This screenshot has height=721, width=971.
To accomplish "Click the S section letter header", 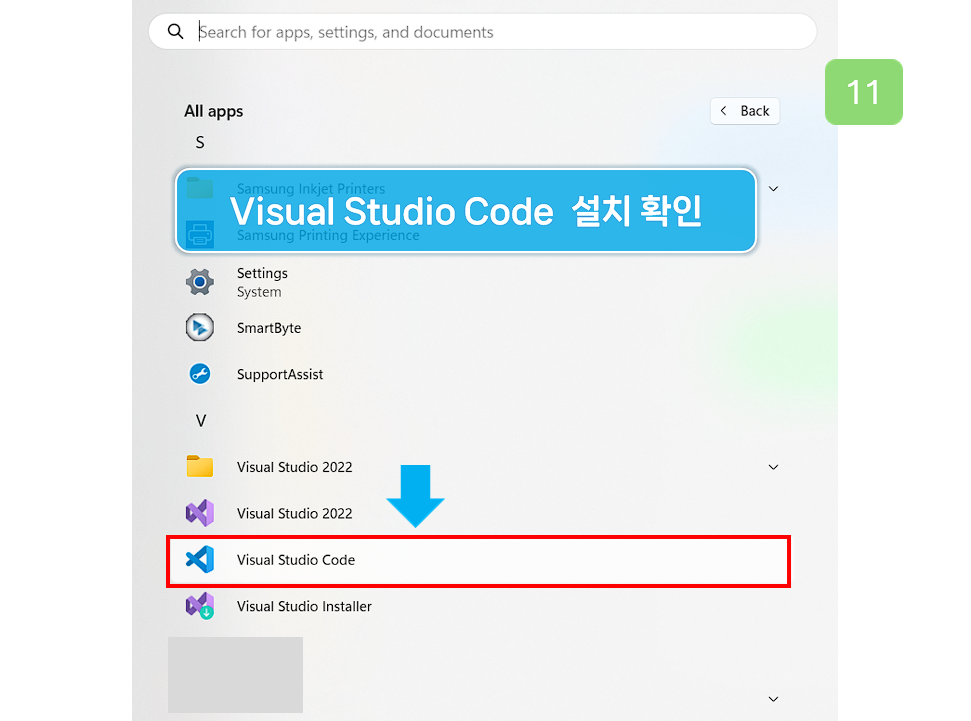I will tap(199, 142).
